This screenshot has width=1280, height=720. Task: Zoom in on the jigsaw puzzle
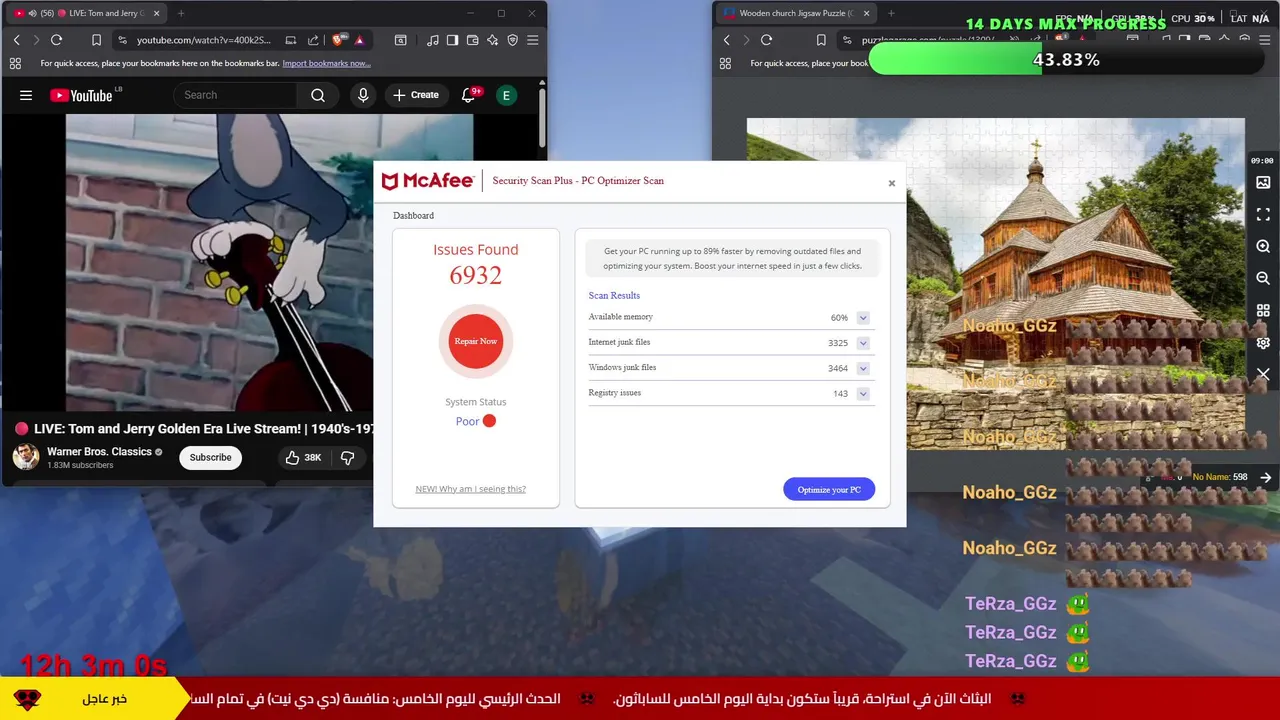click(1263, 247)
